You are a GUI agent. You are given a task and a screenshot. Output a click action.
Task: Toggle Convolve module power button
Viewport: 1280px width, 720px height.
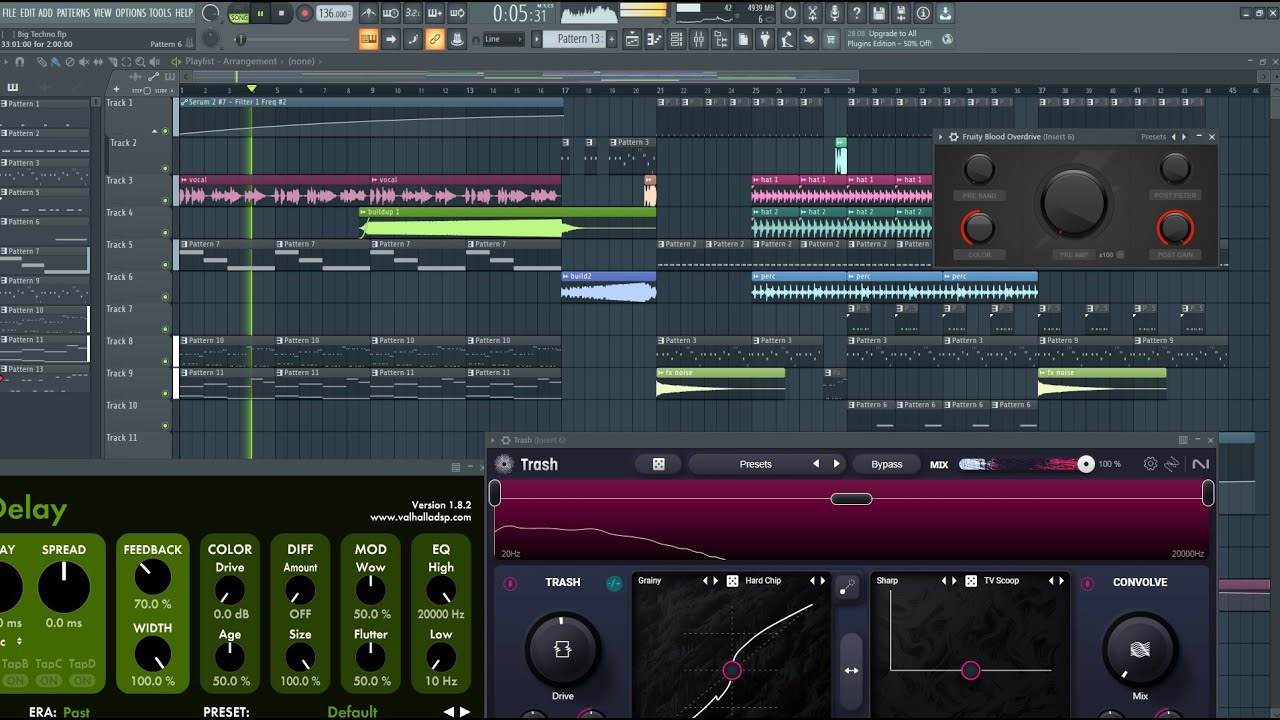point(1088,583)
